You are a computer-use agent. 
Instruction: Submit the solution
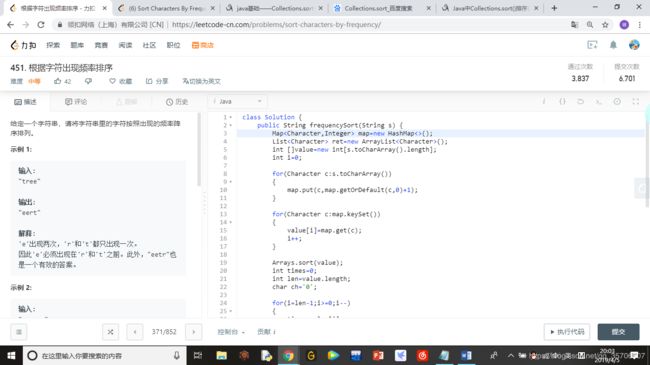point(618,332)
